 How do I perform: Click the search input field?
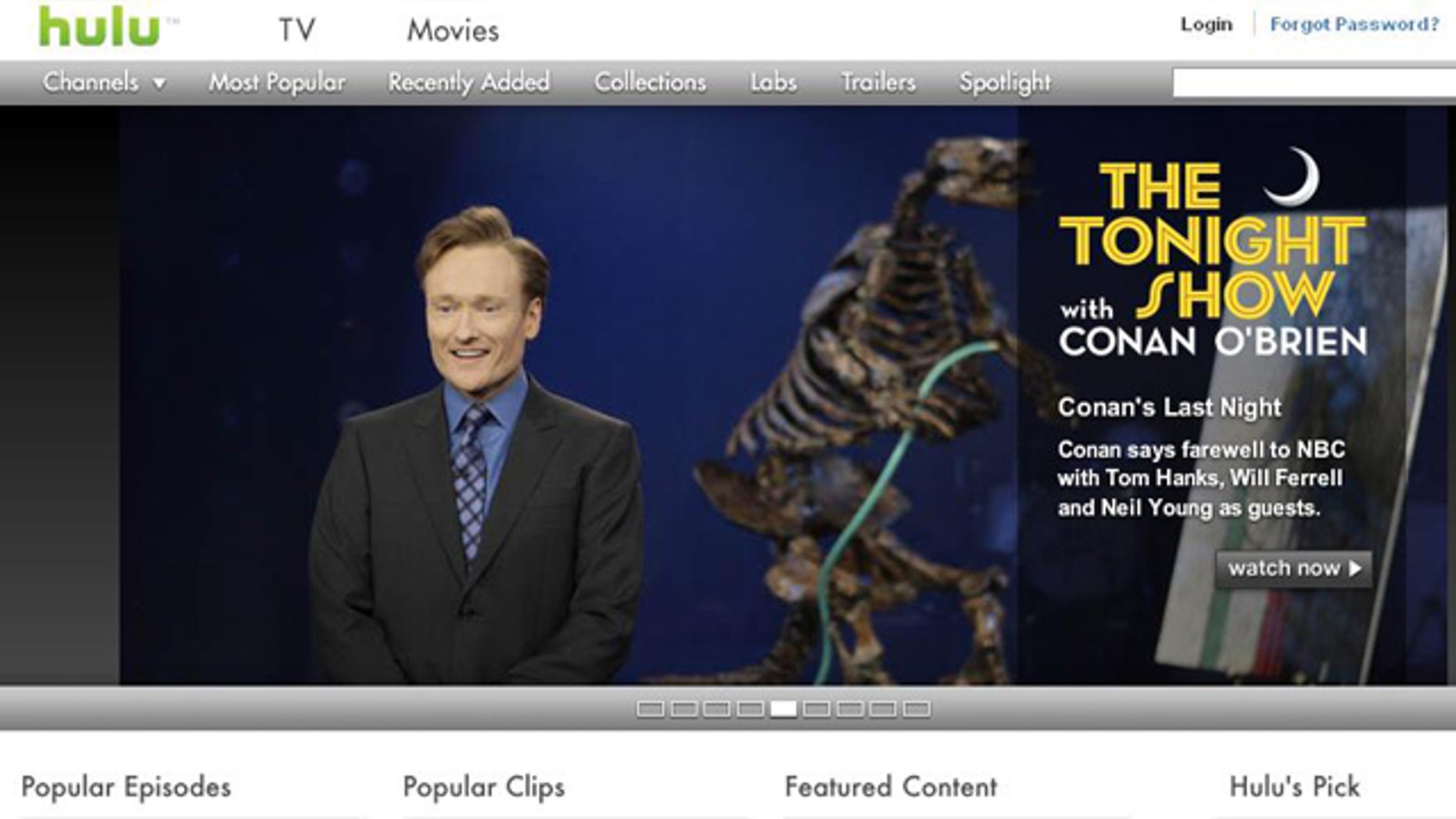point(1314,83)
